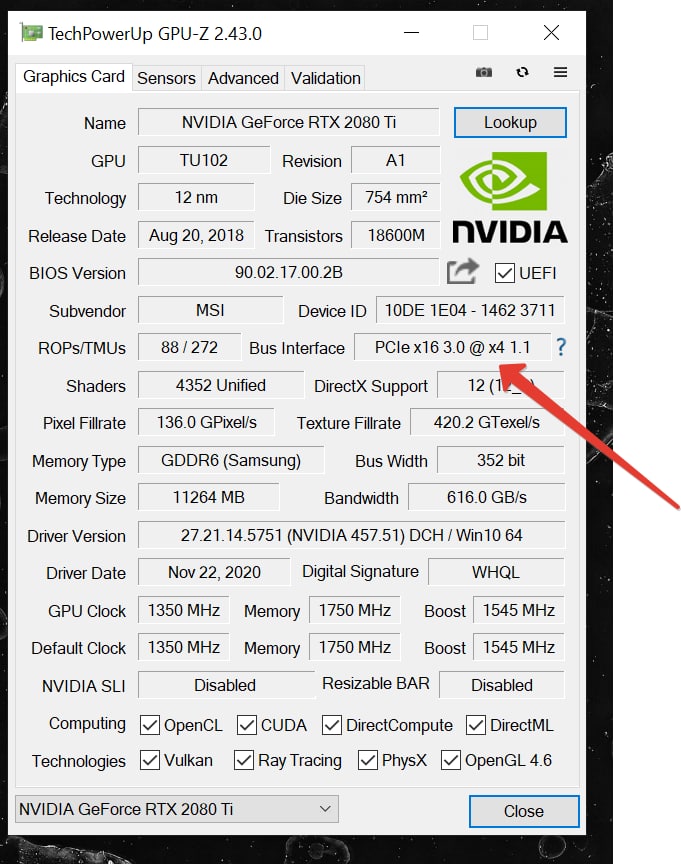The height and width of the screenshot is (864, 681).
Task: Click the NVIDIA SLI field showing Disabled
Action: pos(226,685)
